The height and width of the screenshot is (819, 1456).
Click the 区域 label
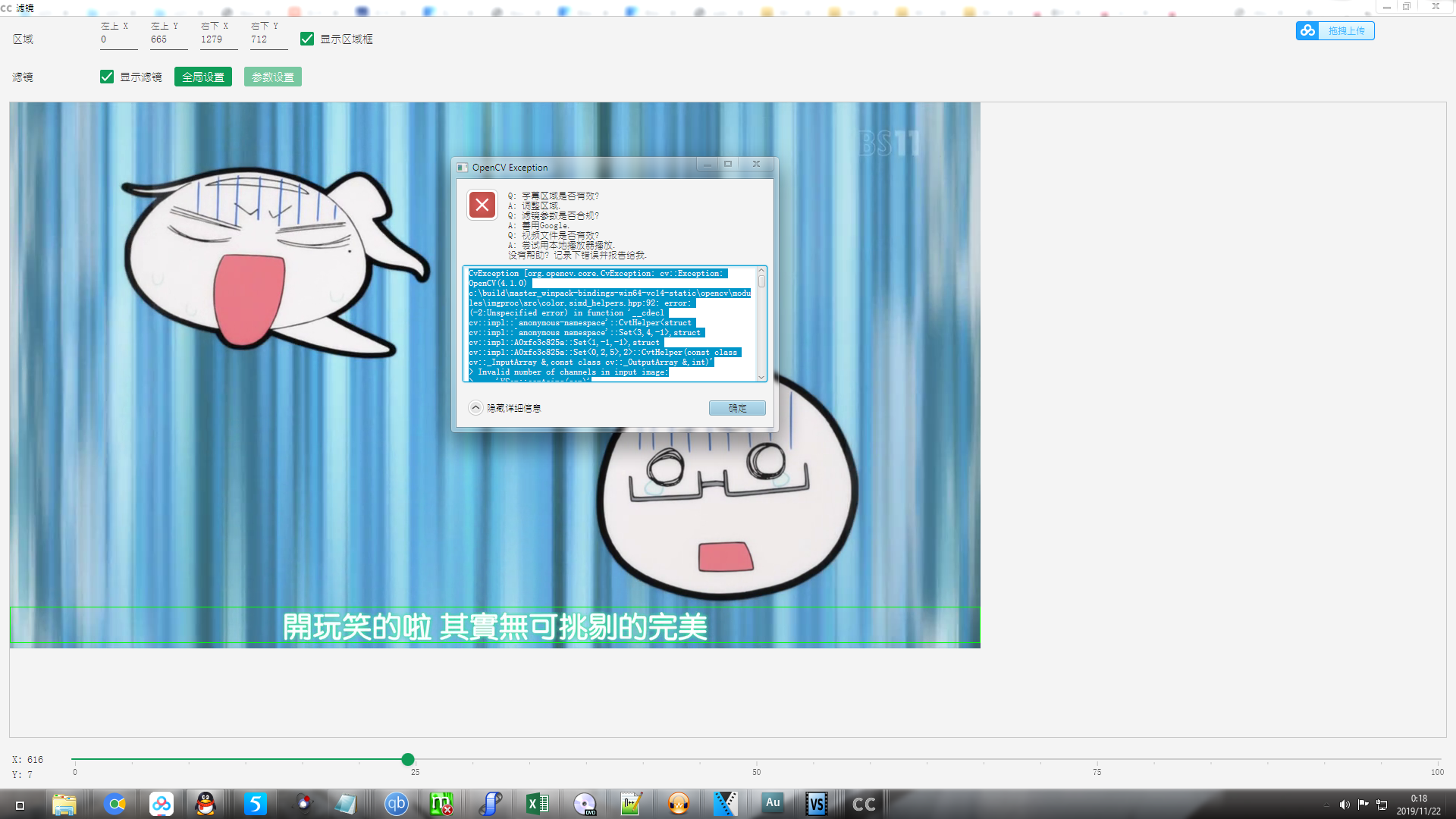pos(23,39)
